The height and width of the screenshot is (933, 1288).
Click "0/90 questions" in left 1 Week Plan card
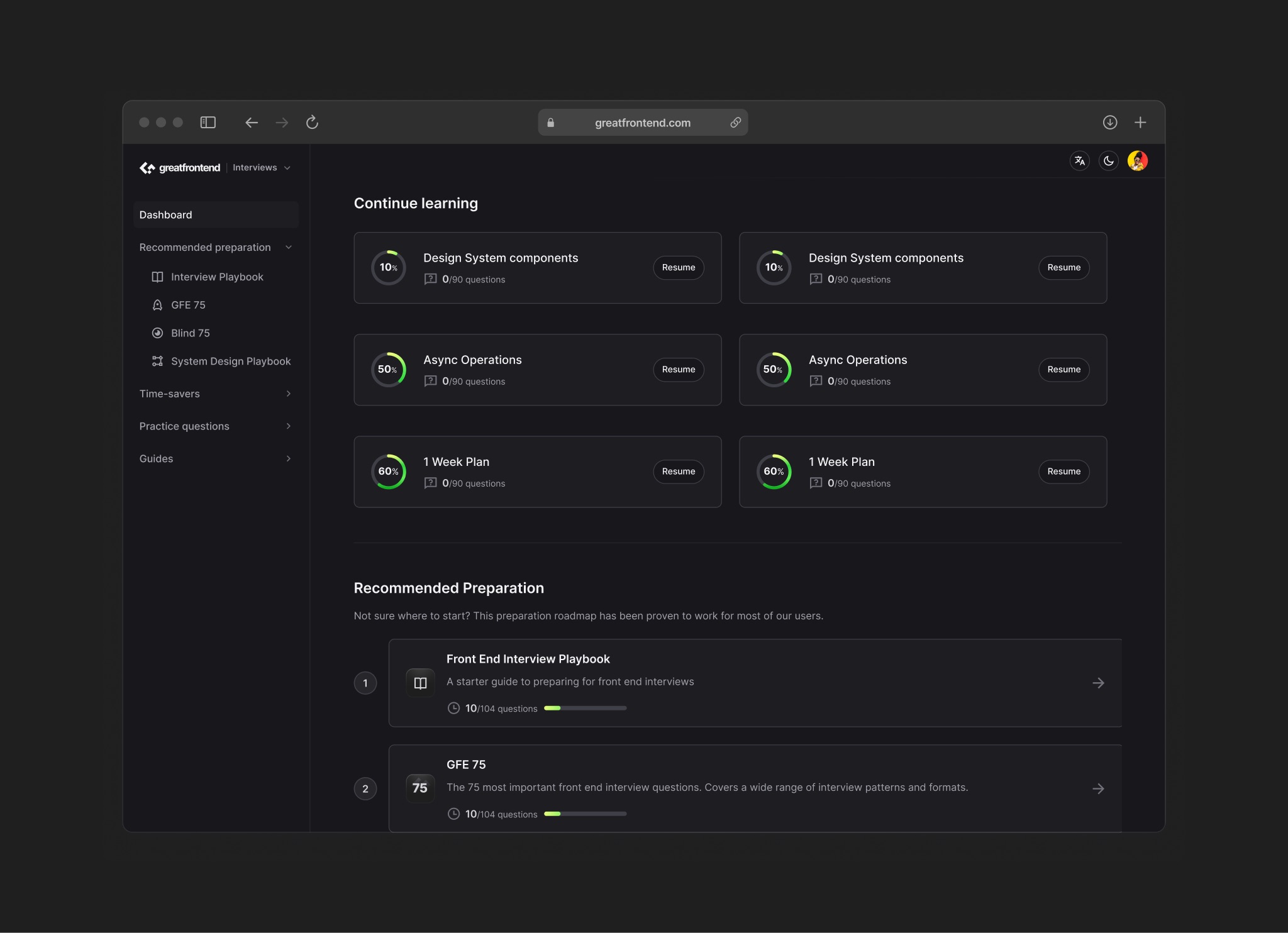(474, 483)
